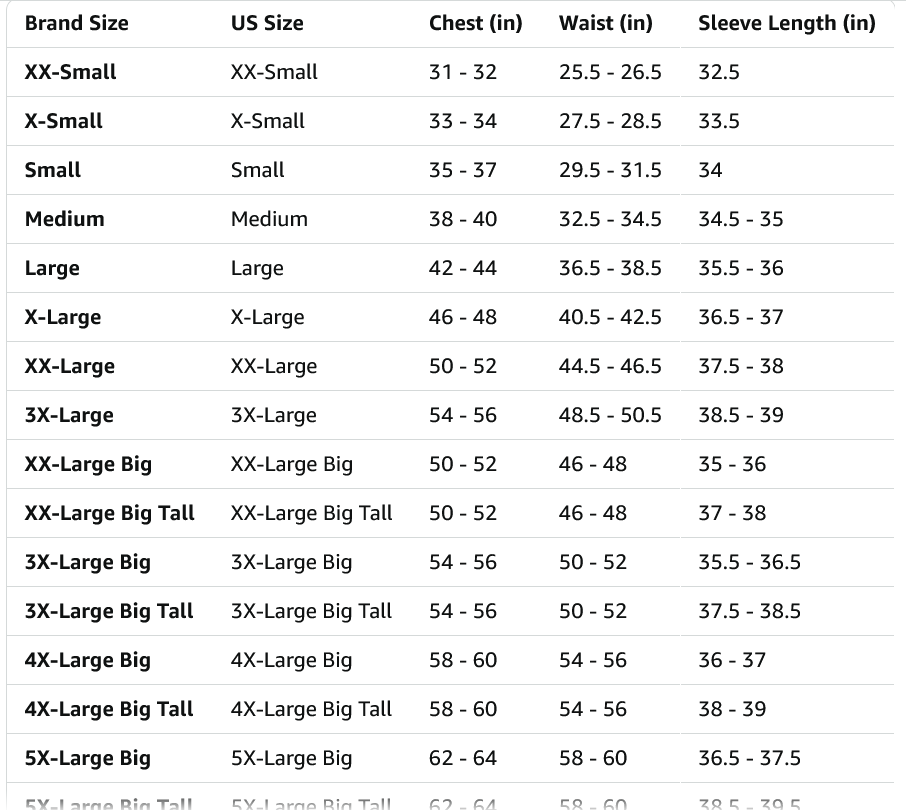This screenshot has width=906, height=810.
Task: Click the chest value 62 - 64 for 5X-Large Big
Action: point(462,758)
